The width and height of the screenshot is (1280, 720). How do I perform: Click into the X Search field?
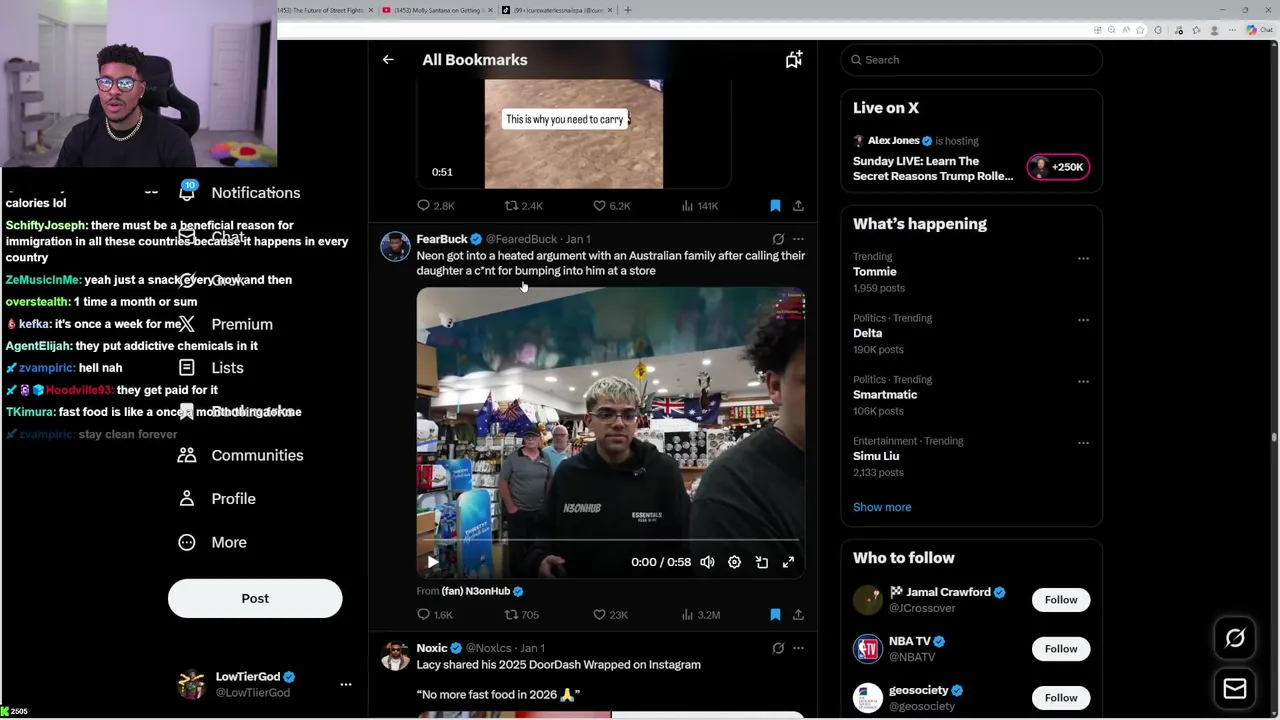click(971, 60)
